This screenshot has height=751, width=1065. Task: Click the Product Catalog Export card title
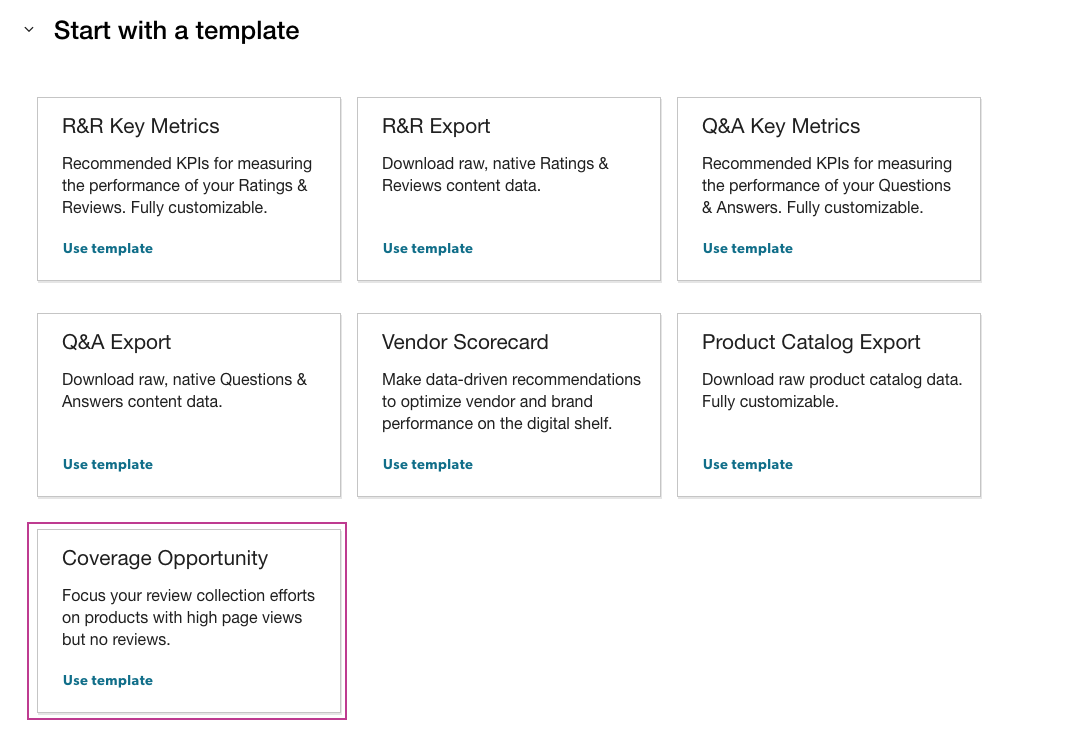coord(811,342)
